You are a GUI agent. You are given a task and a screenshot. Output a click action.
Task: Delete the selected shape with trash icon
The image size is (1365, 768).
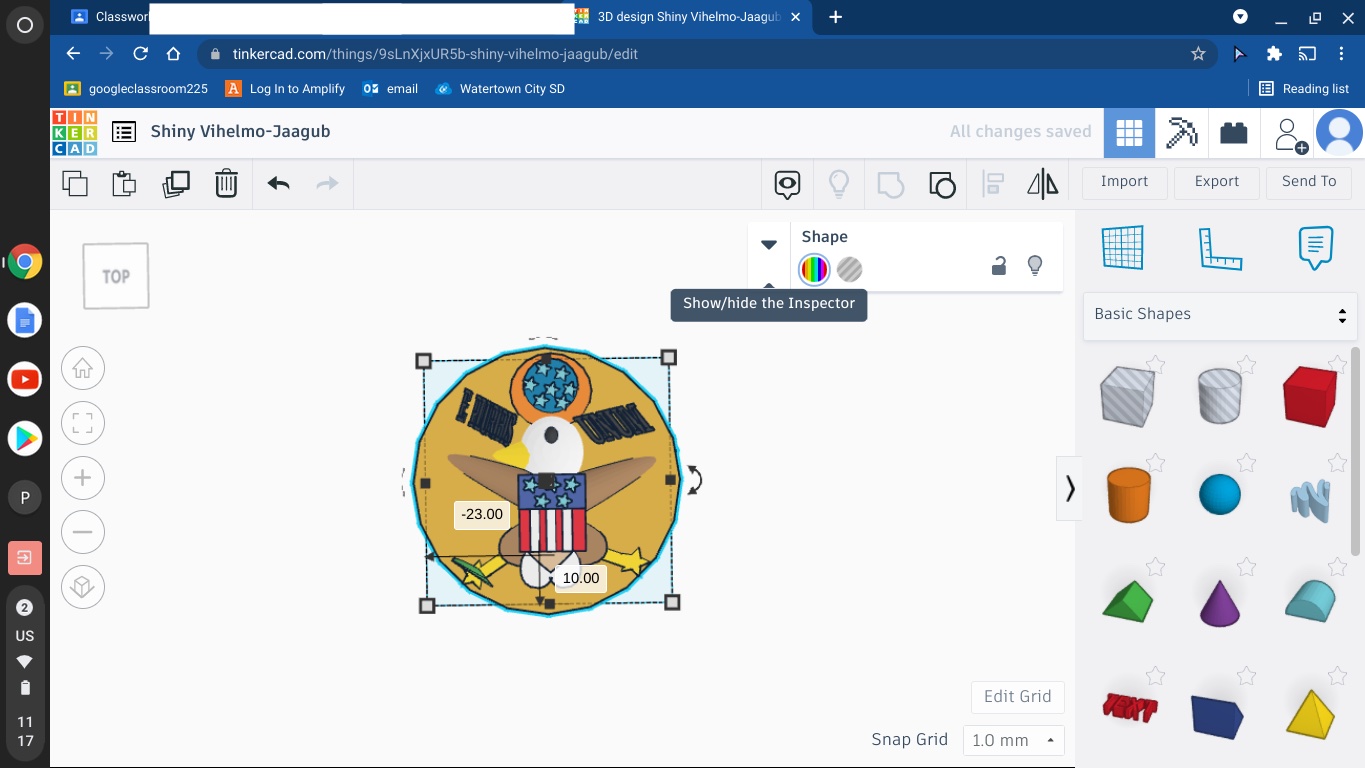coord(226,184)
